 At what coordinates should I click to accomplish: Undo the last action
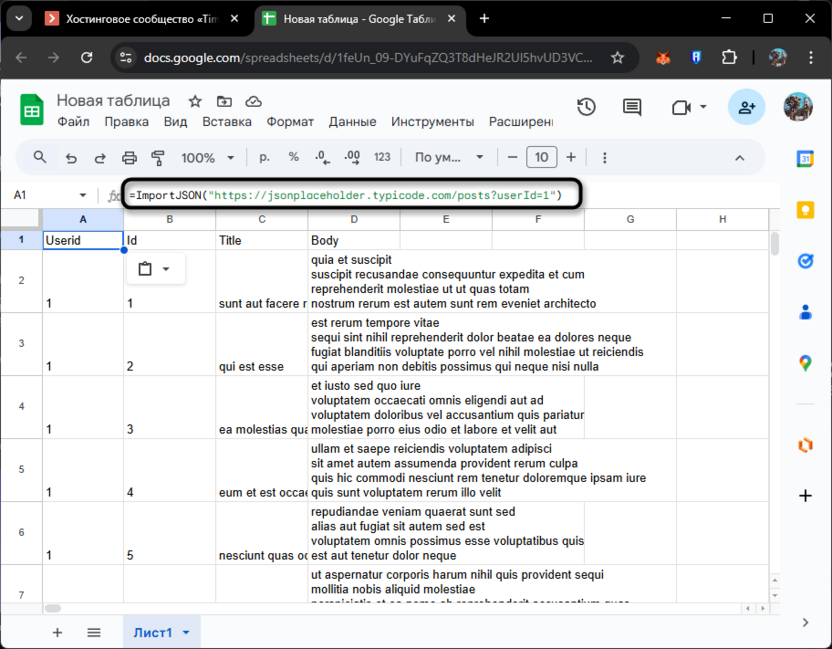click(70, 157)
